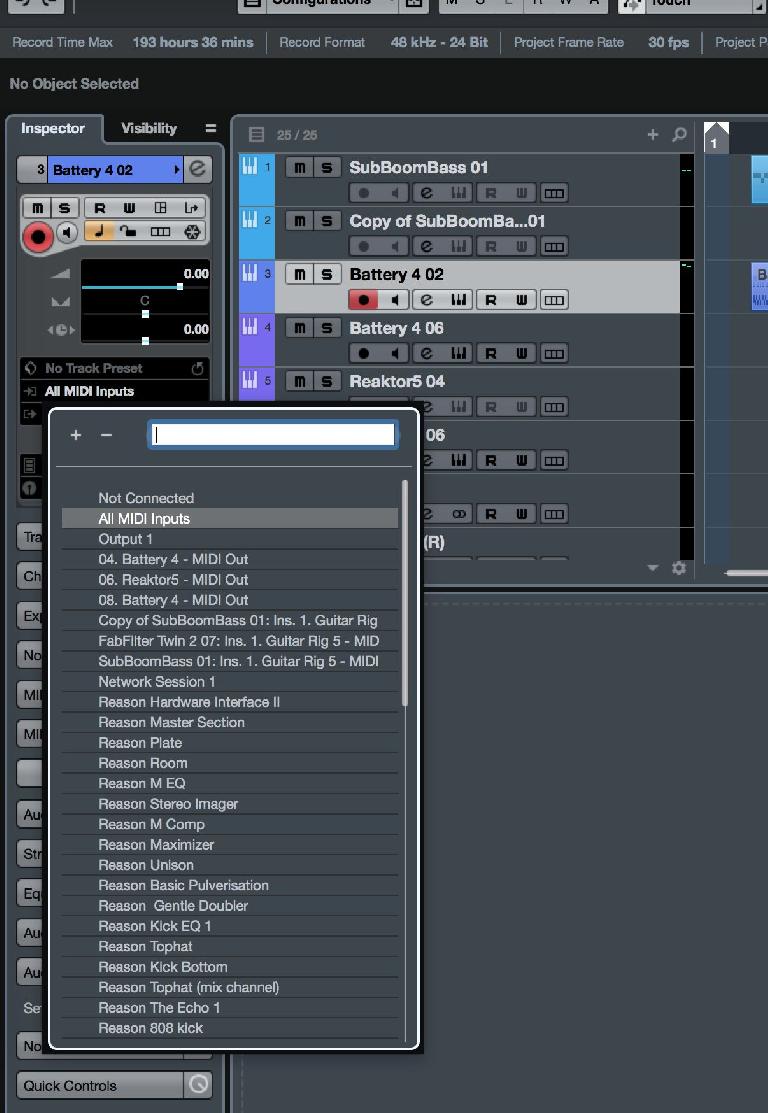Click the lock track icon in Inspector
The image size is (768, 1113).
click(128, 231)
